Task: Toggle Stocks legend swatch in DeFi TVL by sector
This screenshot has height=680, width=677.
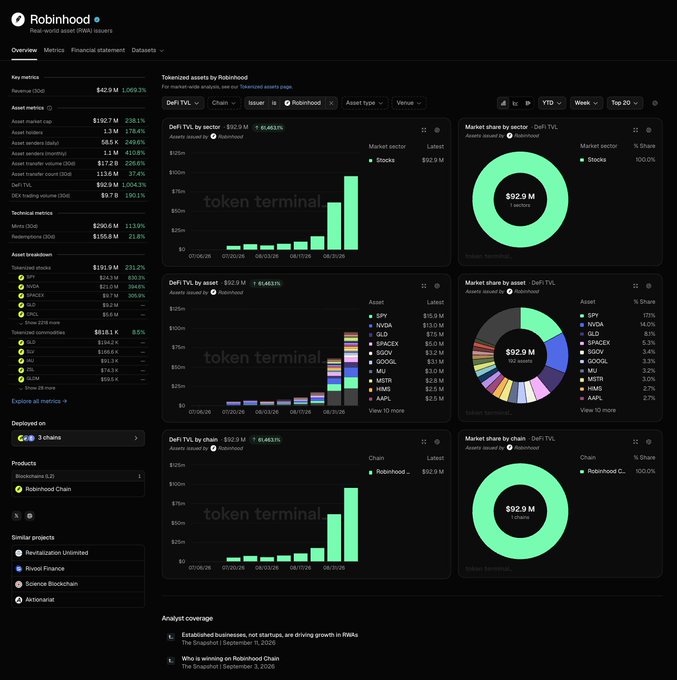Action: [x=370, y=160]
